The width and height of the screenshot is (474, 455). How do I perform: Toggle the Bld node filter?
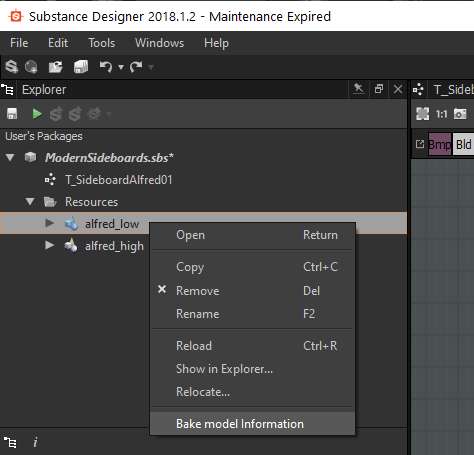(463, 144)
